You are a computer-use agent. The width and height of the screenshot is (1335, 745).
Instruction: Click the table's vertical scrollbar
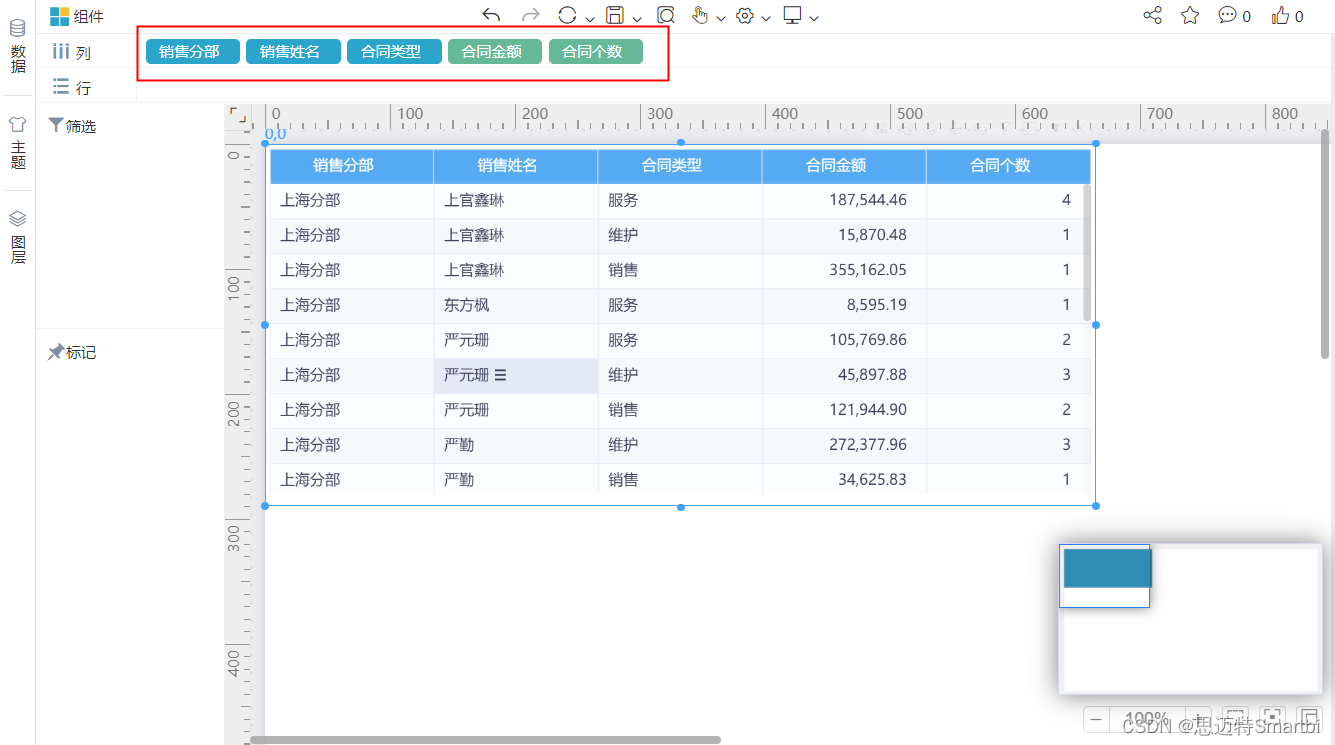tap(1087, 252)
